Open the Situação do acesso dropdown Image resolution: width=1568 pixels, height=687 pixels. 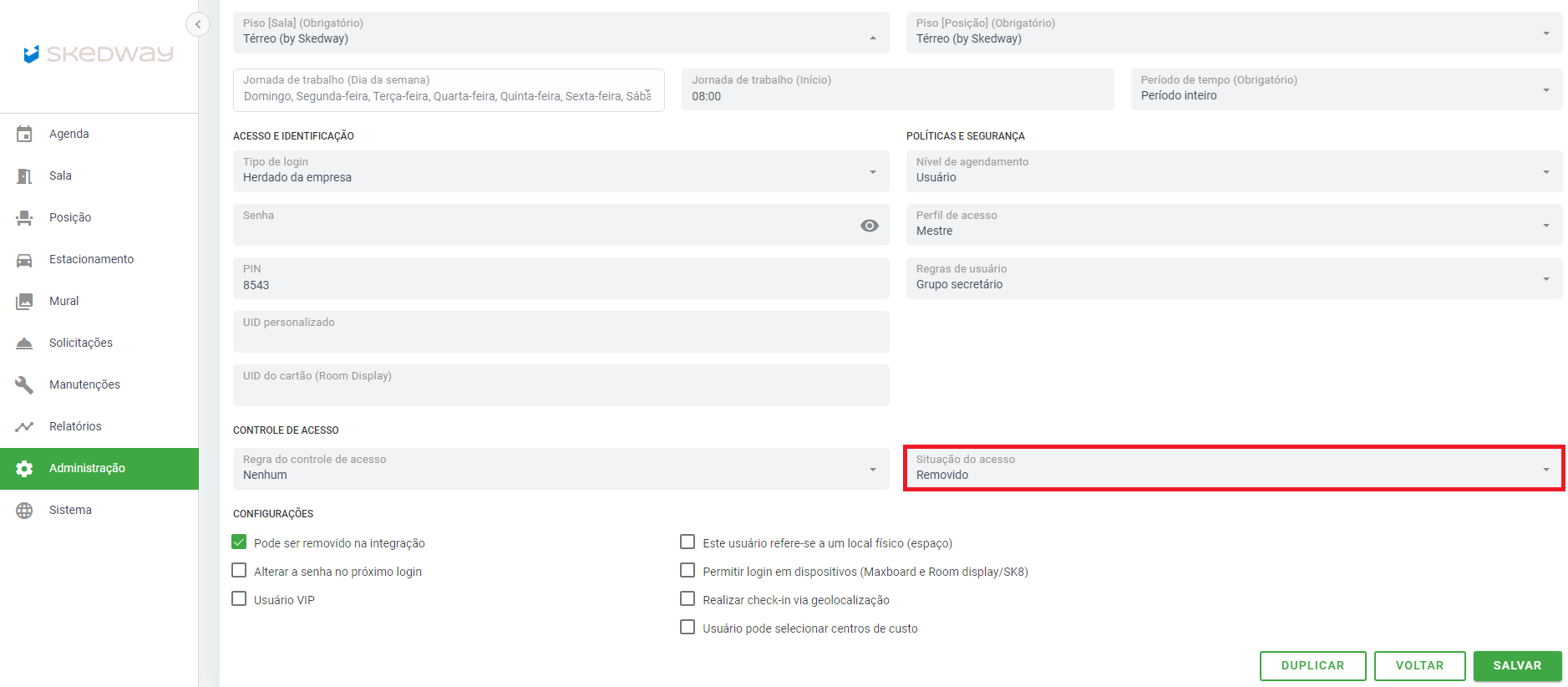pos(1233,468)
